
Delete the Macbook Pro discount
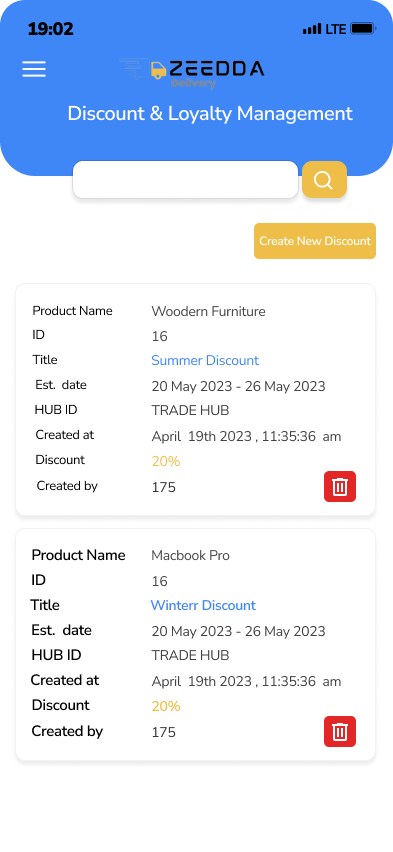[340, 731]
